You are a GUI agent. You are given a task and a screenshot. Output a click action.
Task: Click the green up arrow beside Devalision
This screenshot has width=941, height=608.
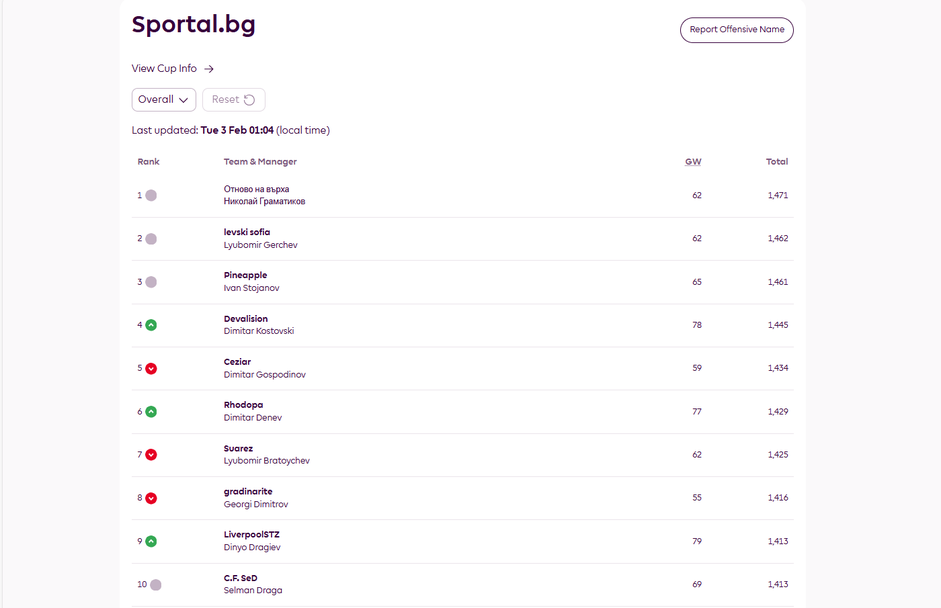pos(151,325)
